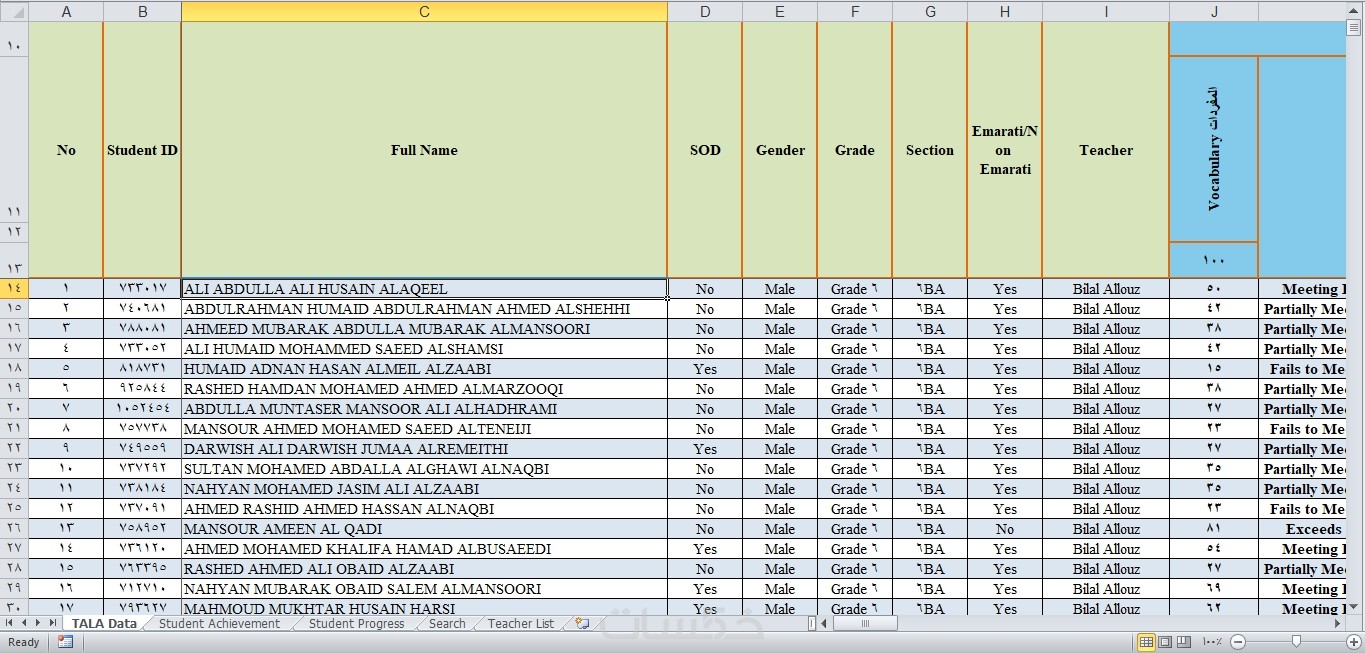1365x653 pixels.
Task: Select cell RASHED AHMED ALI OBAID ALZAABI
Action: point(424,569)
